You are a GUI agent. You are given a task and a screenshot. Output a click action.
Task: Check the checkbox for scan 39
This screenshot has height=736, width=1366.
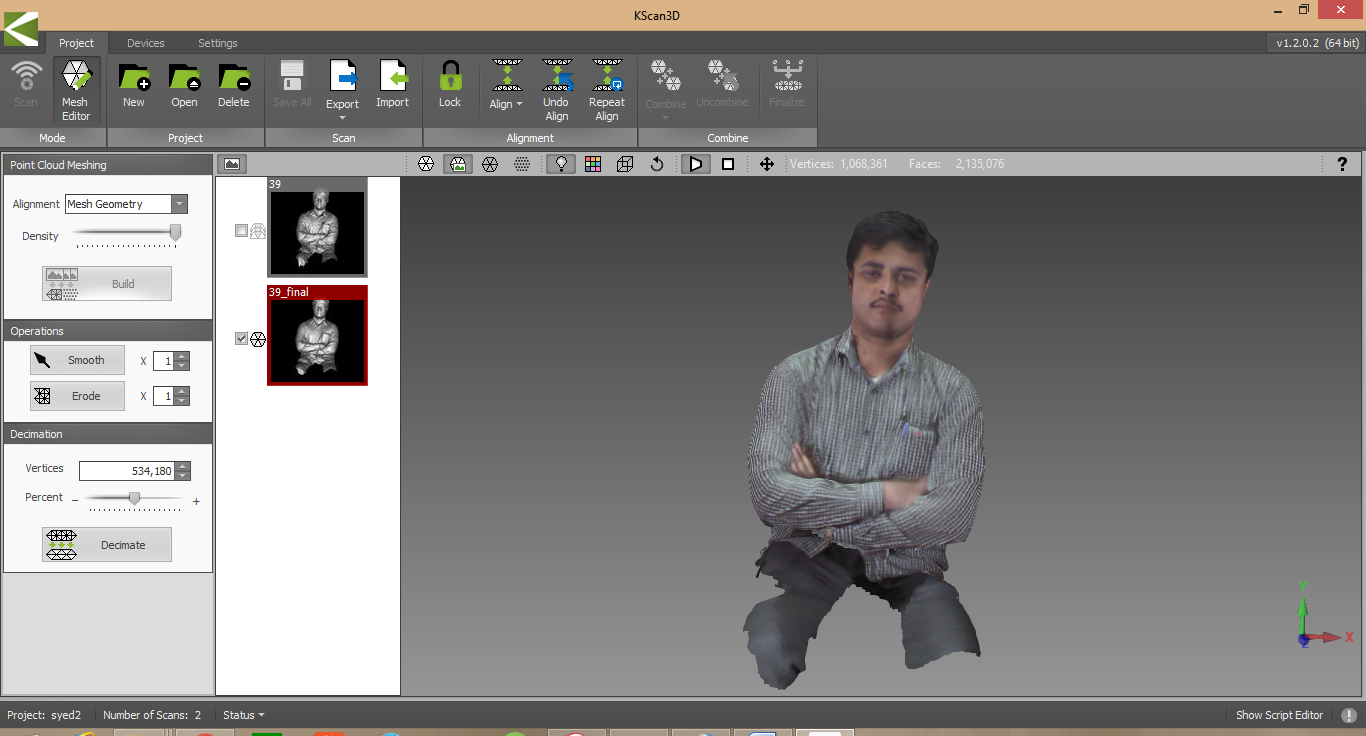point(241,231)
